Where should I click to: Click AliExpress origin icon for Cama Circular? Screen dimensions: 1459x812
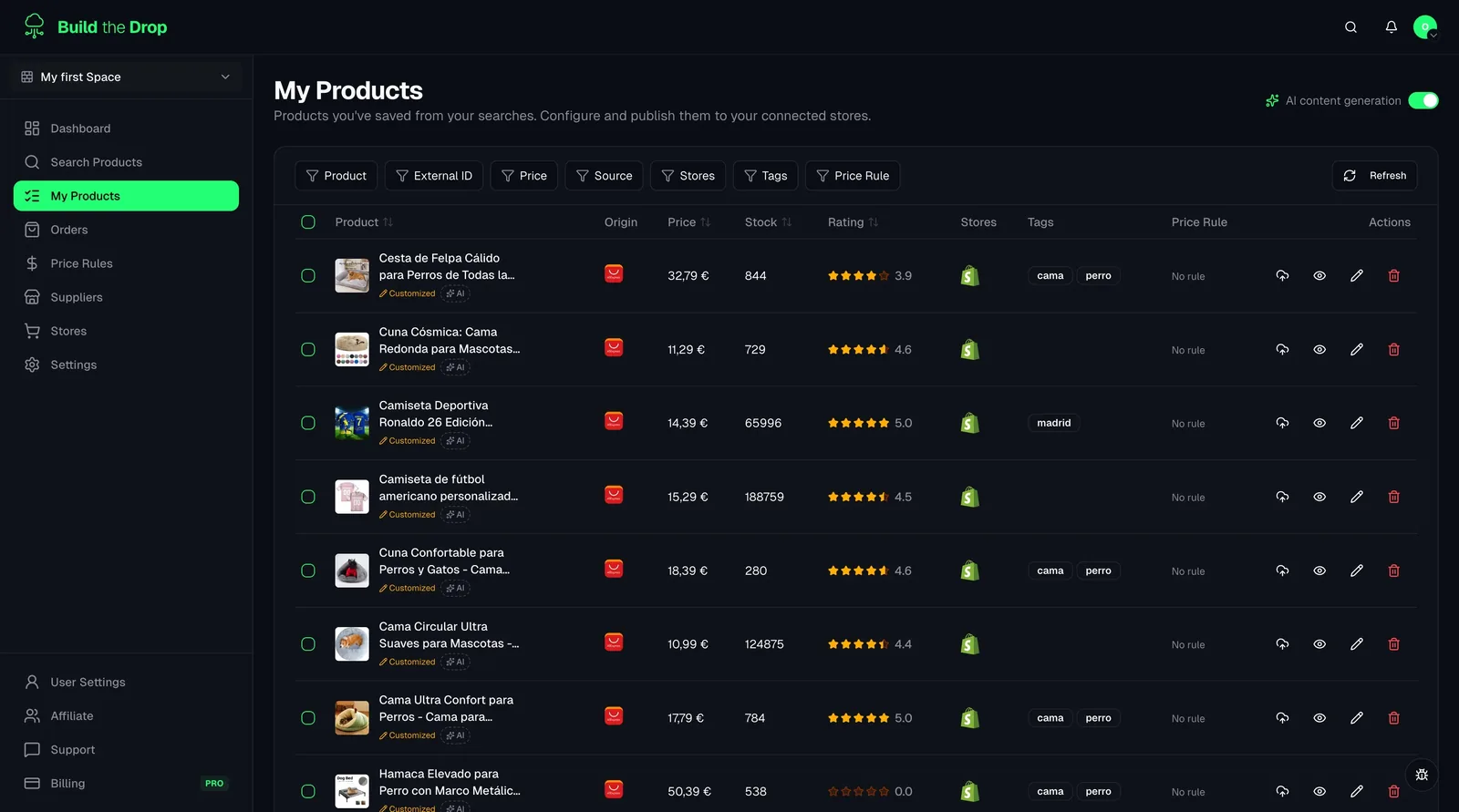614,642
